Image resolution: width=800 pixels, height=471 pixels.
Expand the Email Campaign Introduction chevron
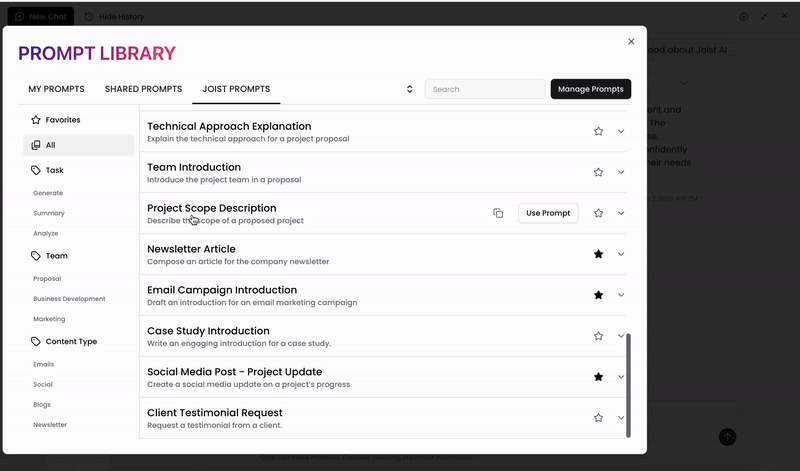[x=621, y=295]
